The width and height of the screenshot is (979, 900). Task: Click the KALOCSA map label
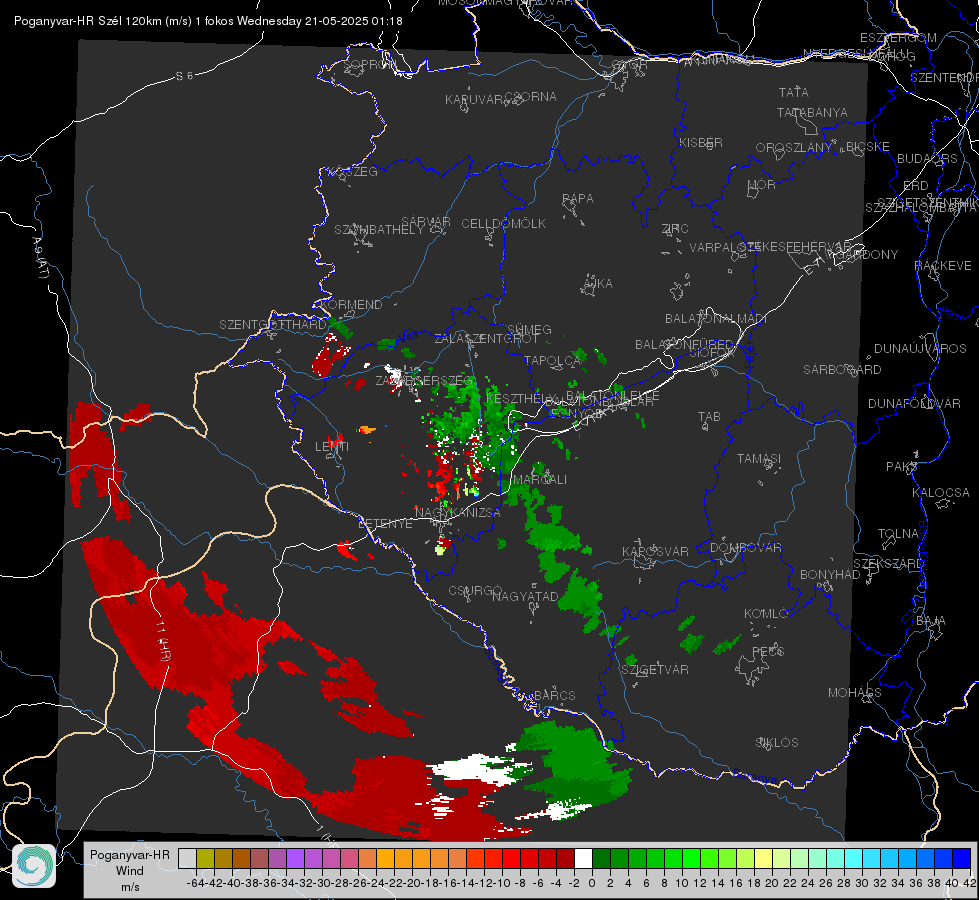[940, 493]
